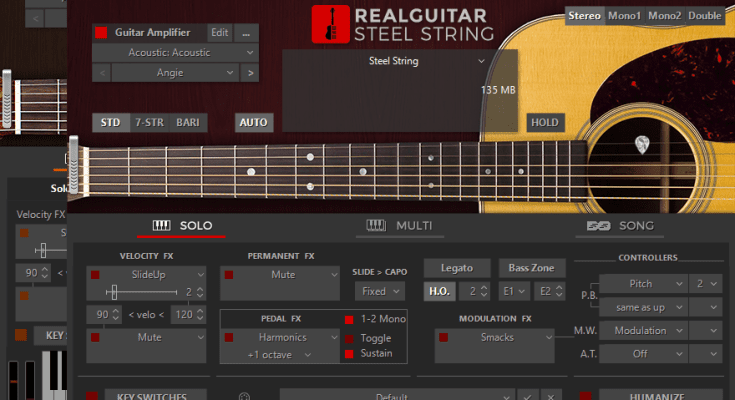Go to previous amp preset arrow
The height and width of the screenshot is (400, 735).
(101, 72)
